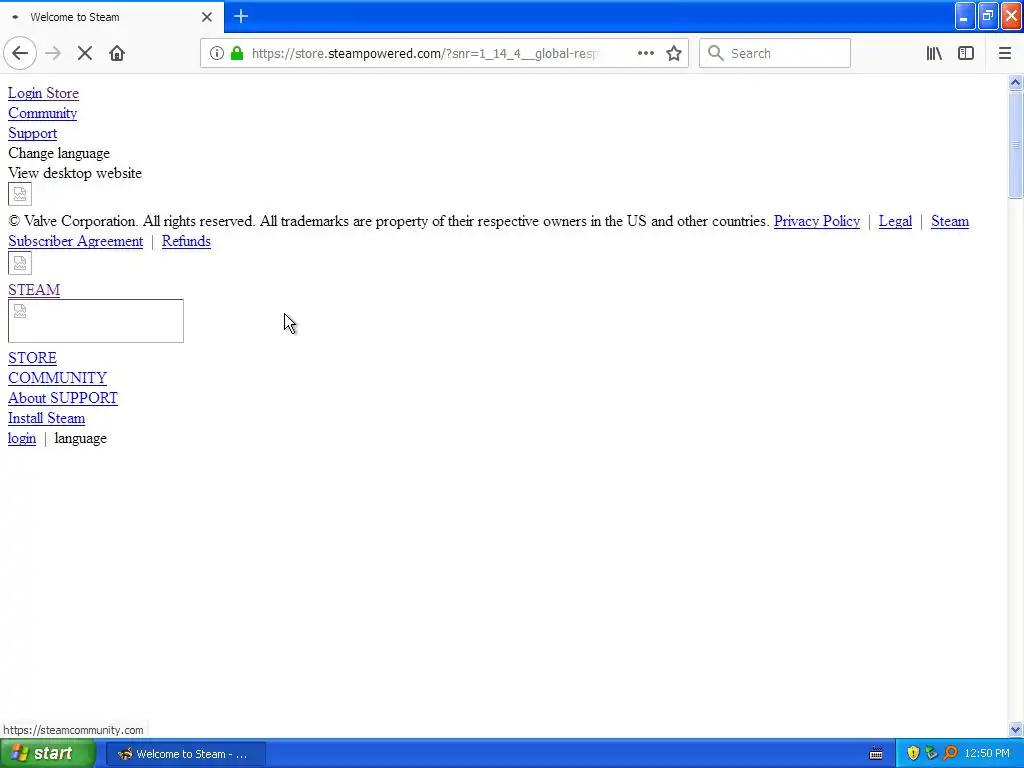This screenshot has width=1024, height=768.
Task: Open the About SUPPORT link
Action: (63, 398)
